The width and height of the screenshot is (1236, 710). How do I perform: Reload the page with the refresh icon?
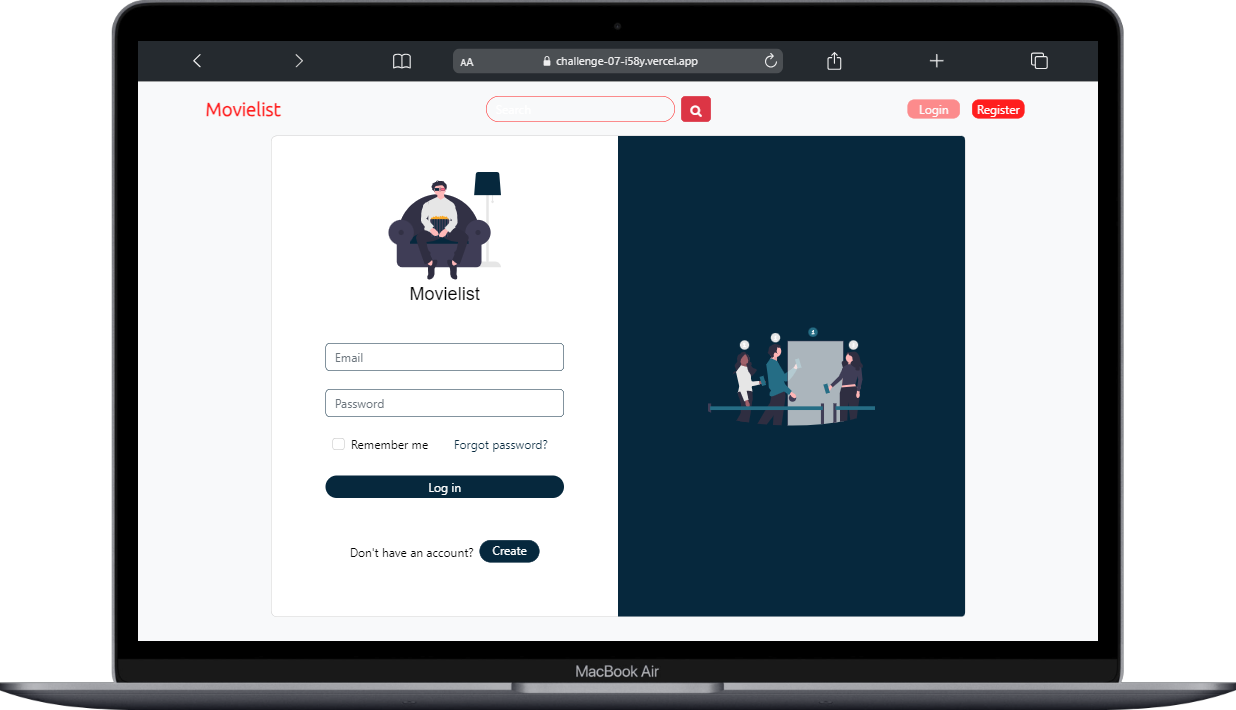pos(770,61)
